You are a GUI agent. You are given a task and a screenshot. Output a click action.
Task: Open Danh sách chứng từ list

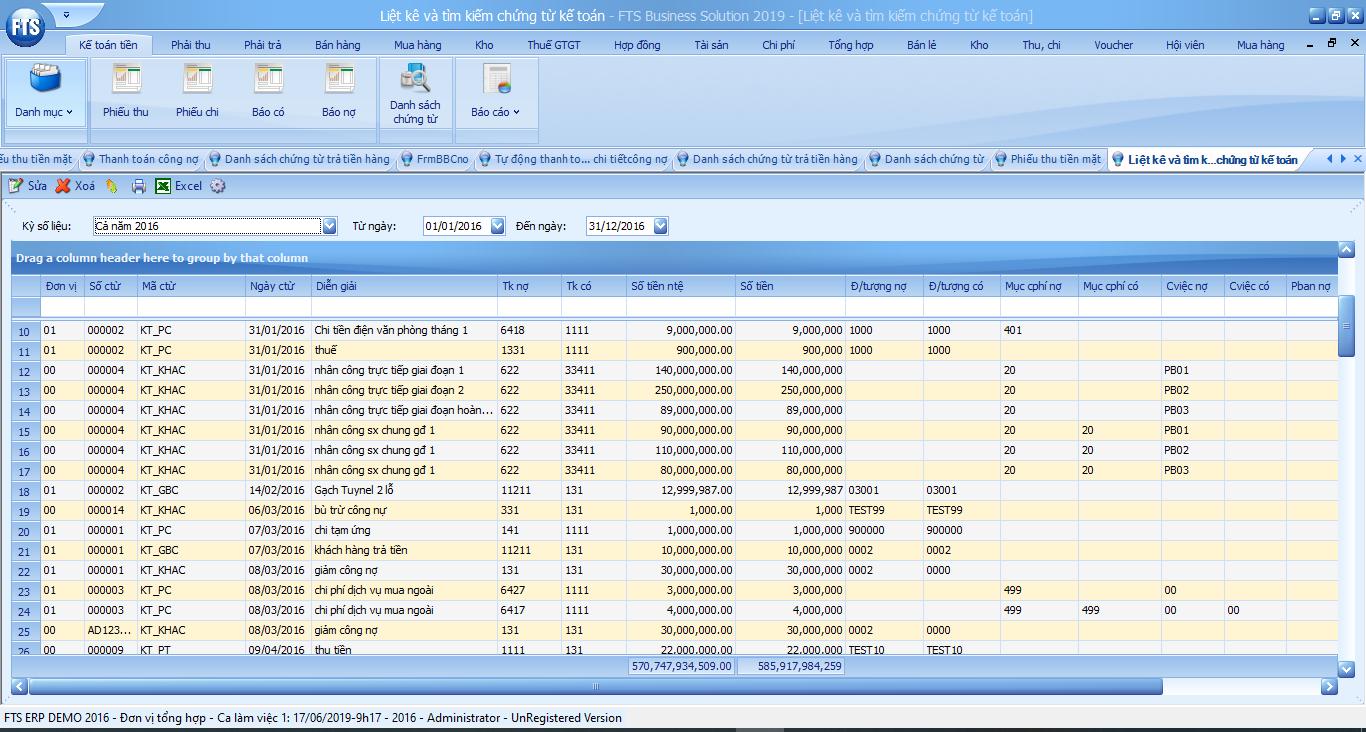tap(415, 93)
